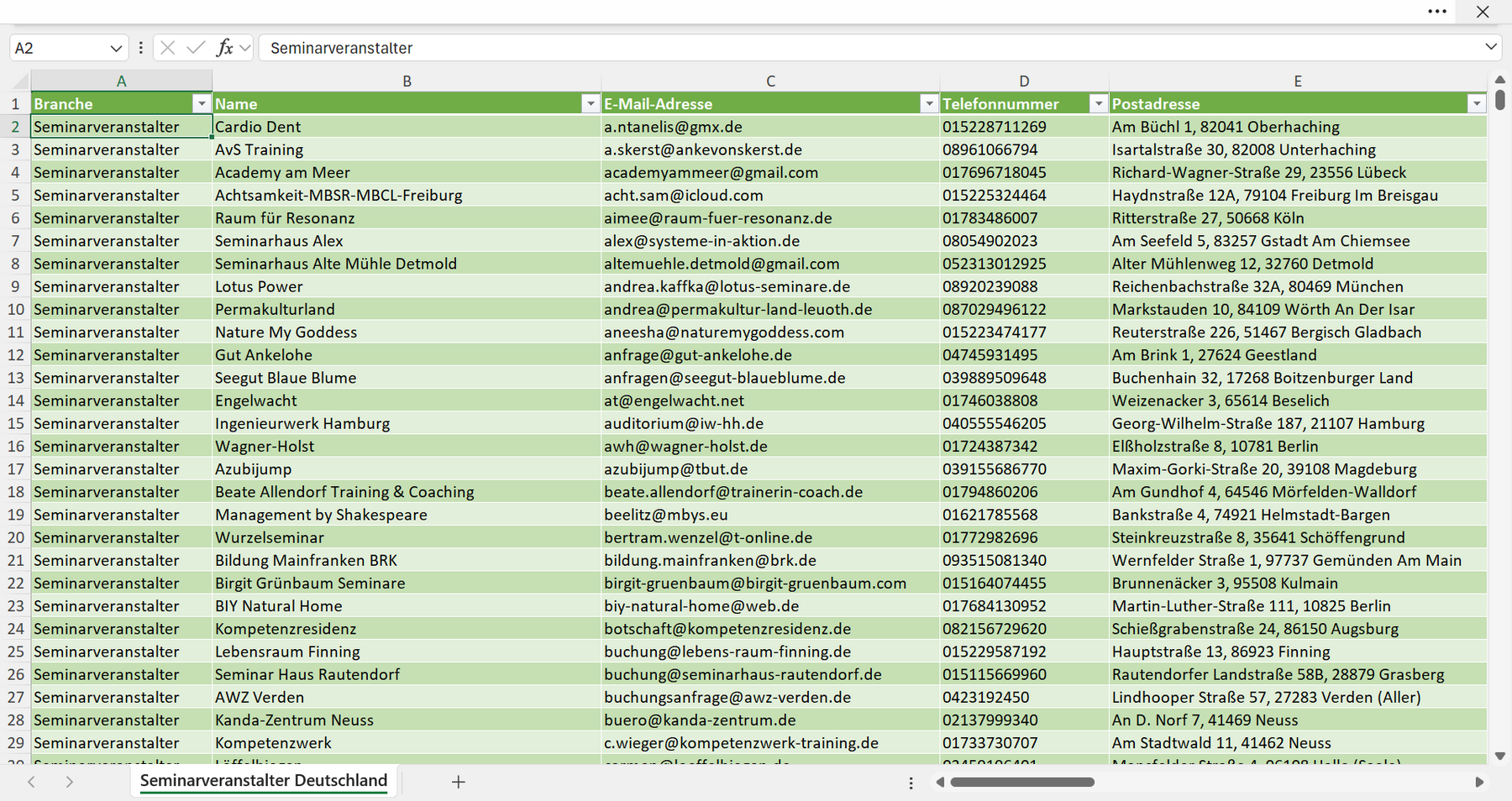
Task: Select cell BIY Natural Home
Action: pos(407,606)
